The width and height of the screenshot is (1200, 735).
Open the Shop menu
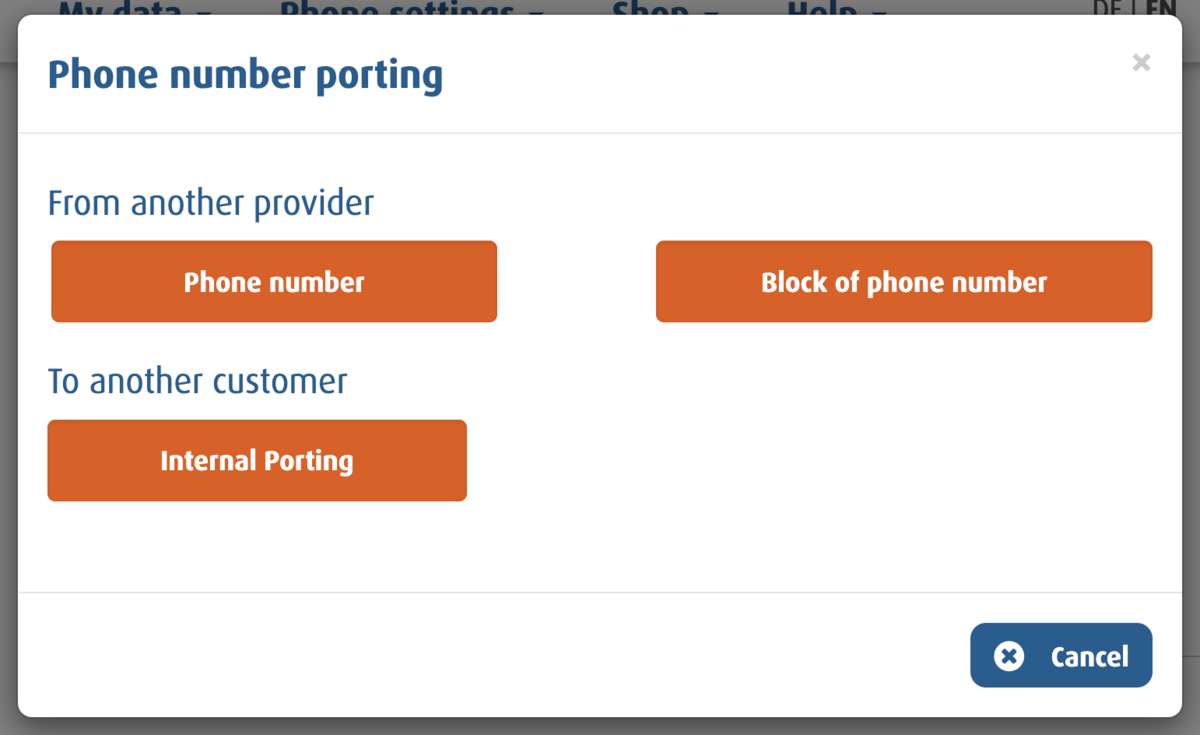pos(650,9)
